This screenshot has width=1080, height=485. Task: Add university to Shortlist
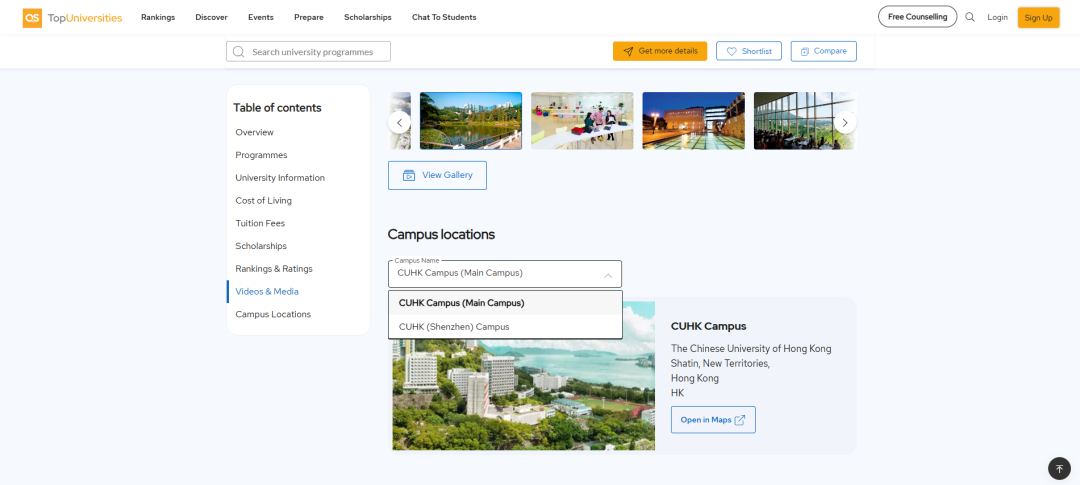click(749, 51)
